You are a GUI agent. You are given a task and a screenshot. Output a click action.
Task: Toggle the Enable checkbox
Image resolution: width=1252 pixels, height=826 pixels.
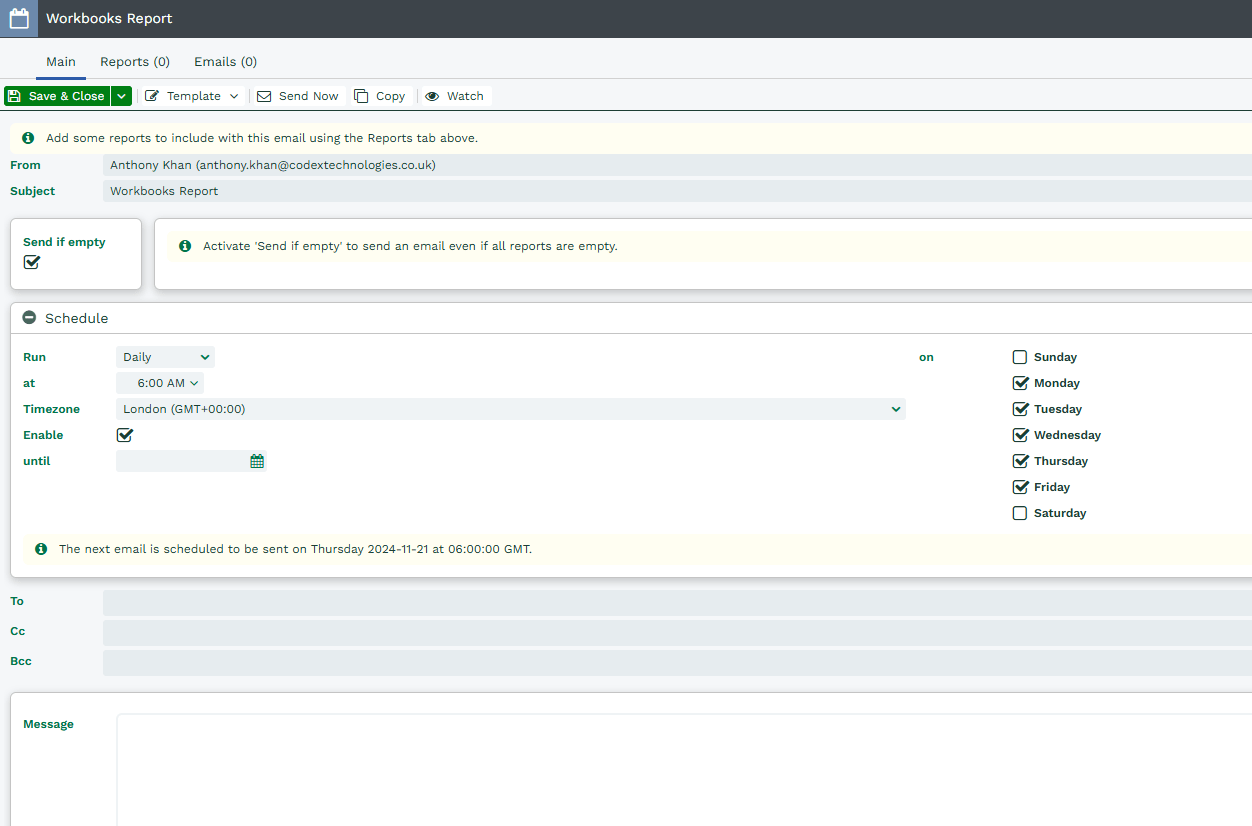coord(125,435)
